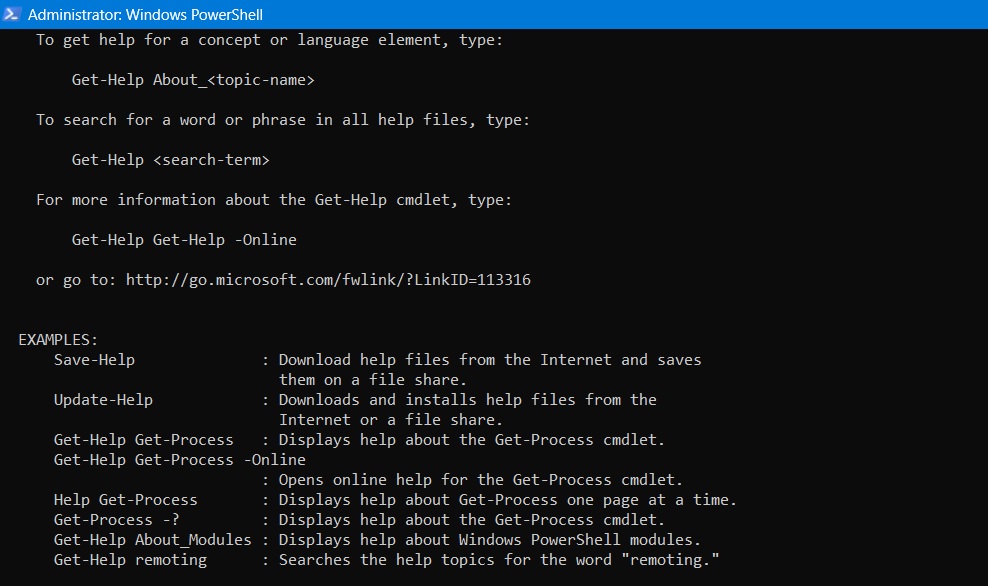Select the Administrator: Windows PowerShell title text
This screenshot has width=988, height=586.
click(146, 15)
